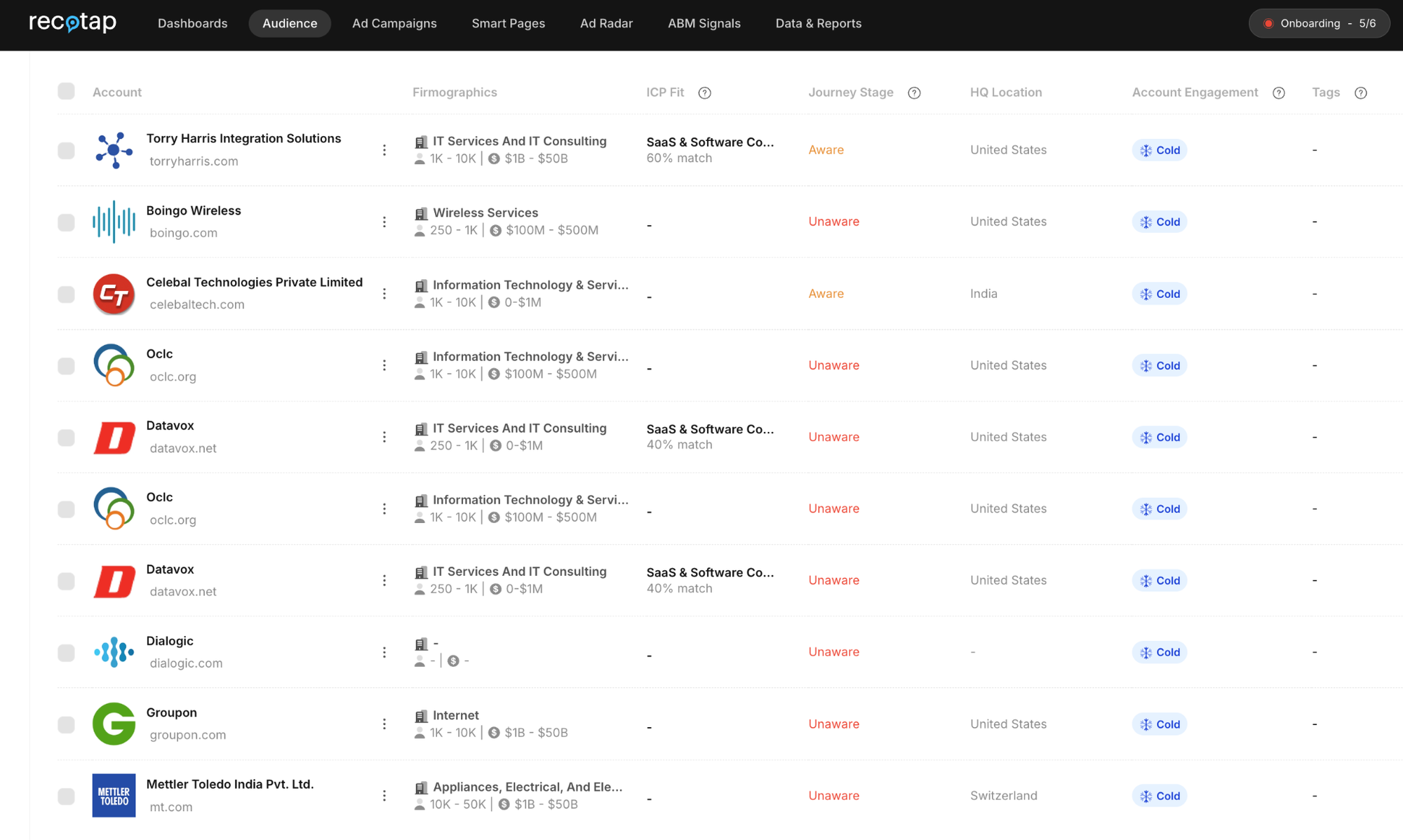Open the Torry Harris Integration Solutions account
Viewport: 1403px width, 840px height.
pos(243,138)
